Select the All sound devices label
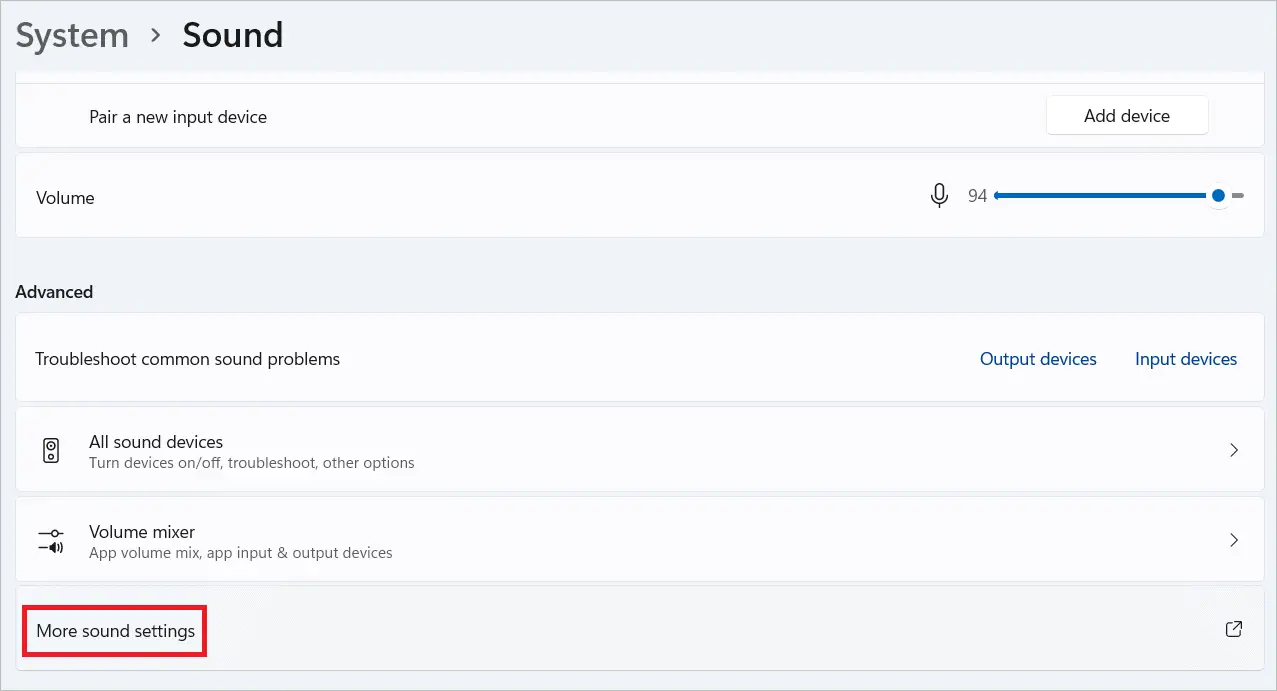1277x691 pixels. point(156,442)
